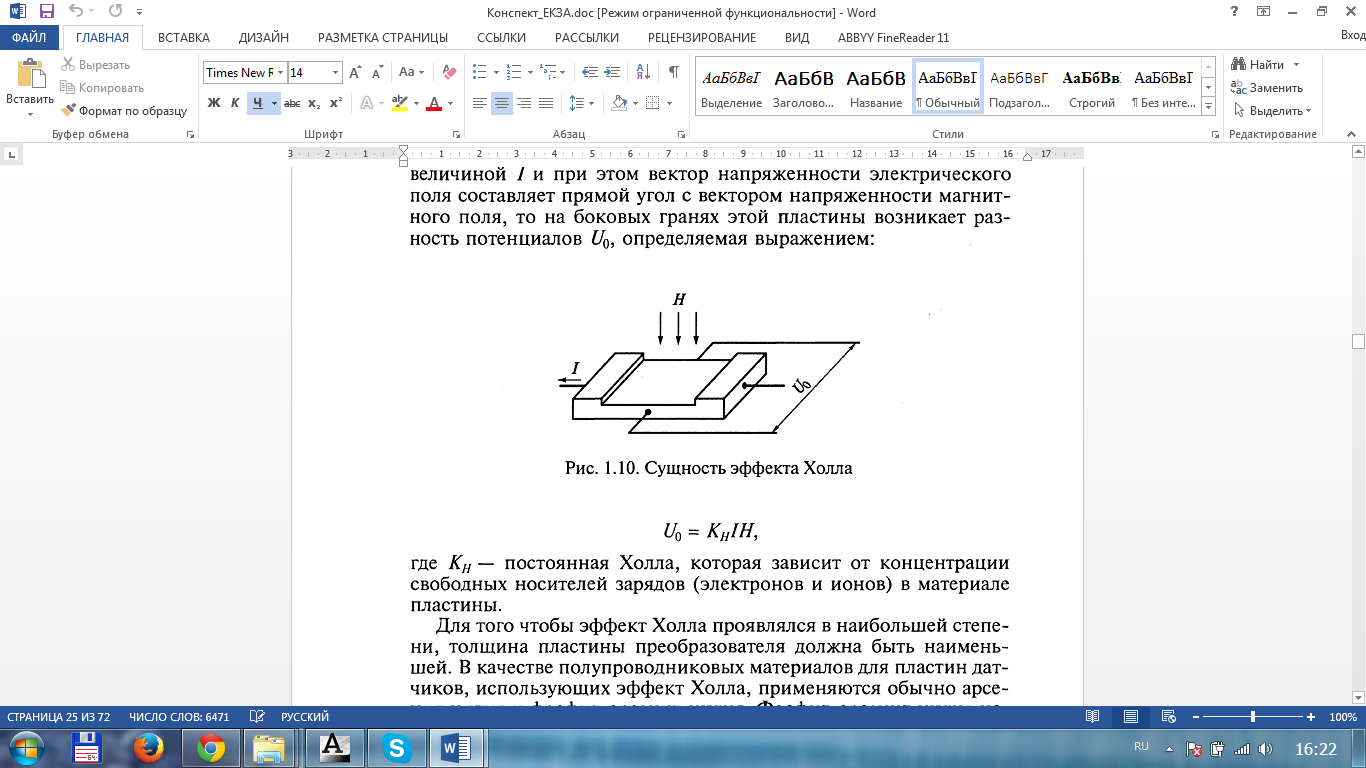Center align text

point(502,103)
